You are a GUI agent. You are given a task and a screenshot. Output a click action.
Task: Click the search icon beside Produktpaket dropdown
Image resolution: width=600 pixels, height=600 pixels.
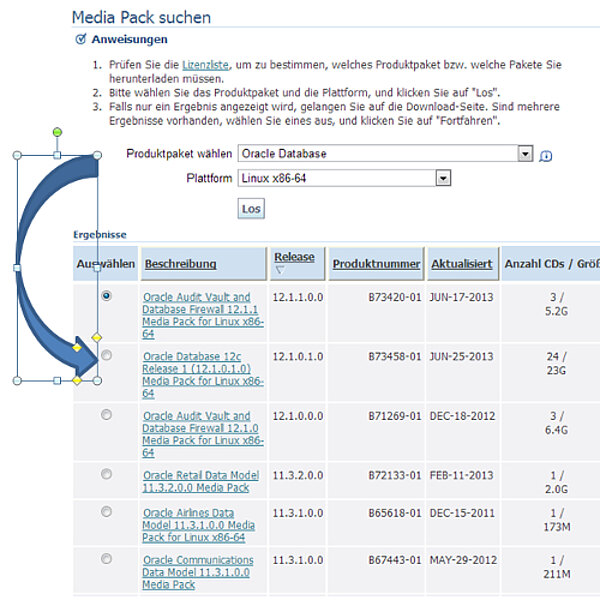[x=545, y=156]
